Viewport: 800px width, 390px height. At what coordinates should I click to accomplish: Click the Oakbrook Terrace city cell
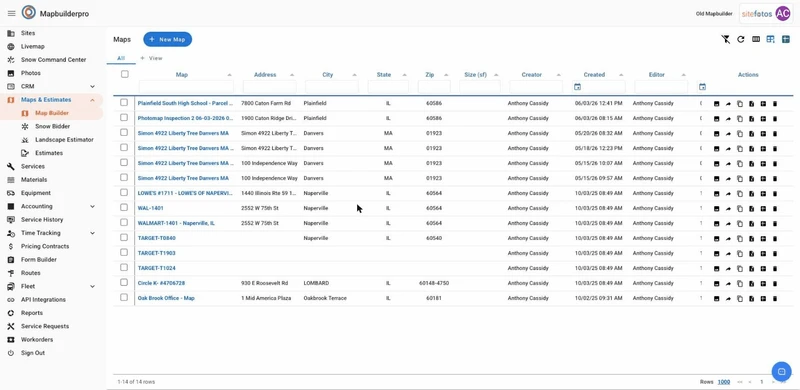click(x=325, y=298)
